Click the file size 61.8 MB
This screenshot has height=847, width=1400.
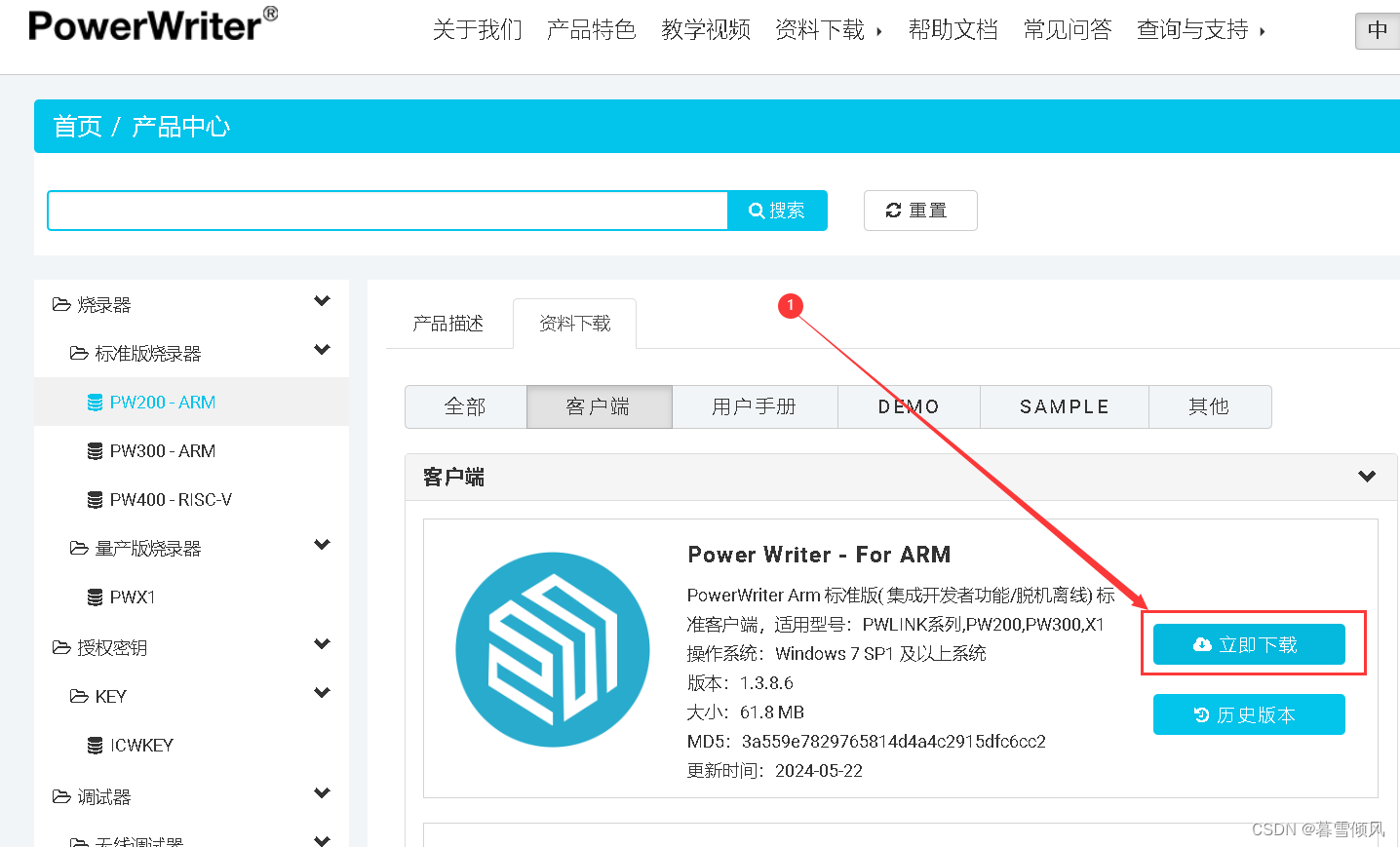(x=772, y=712)
